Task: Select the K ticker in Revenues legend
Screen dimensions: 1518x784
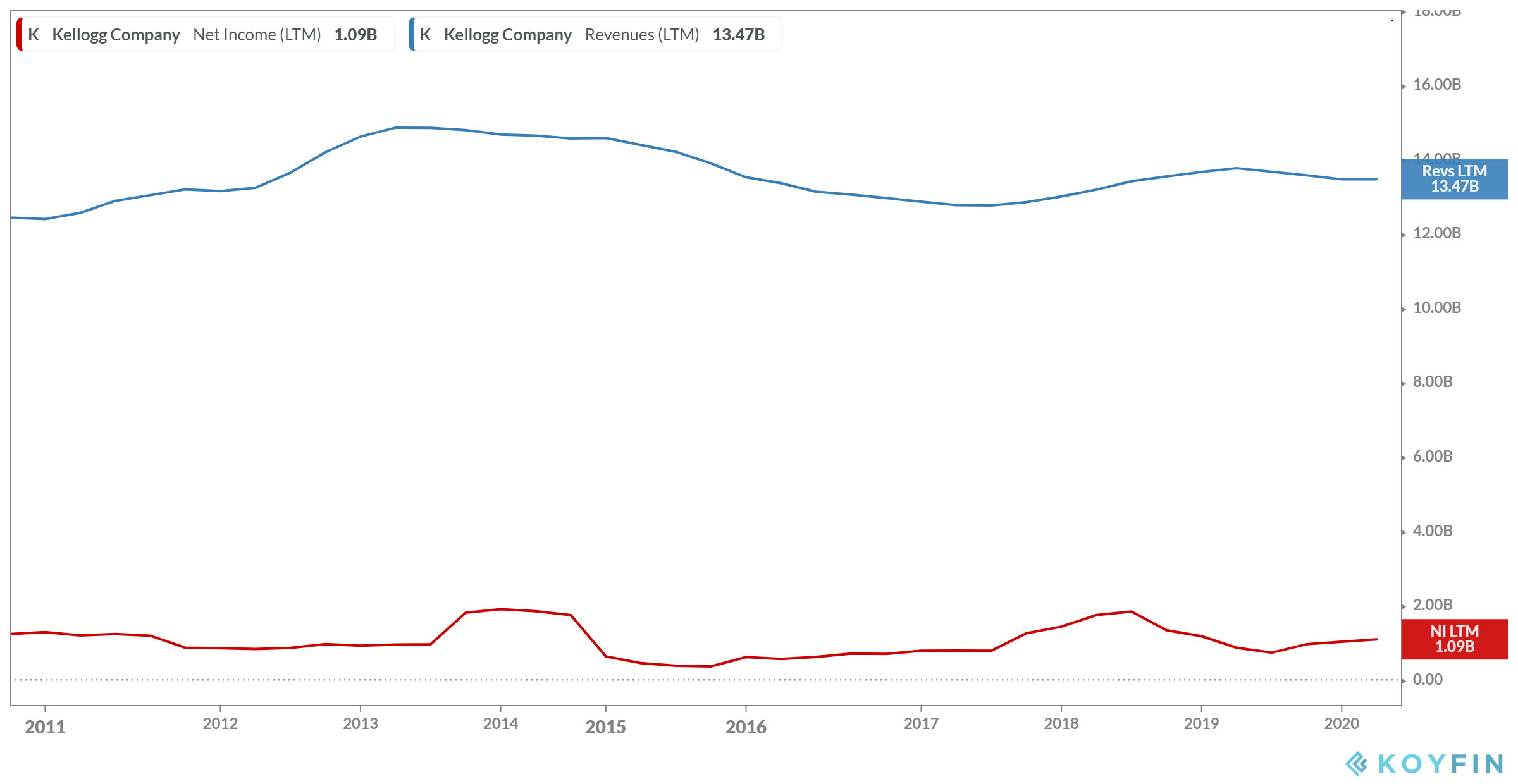Action: point(426,35)
